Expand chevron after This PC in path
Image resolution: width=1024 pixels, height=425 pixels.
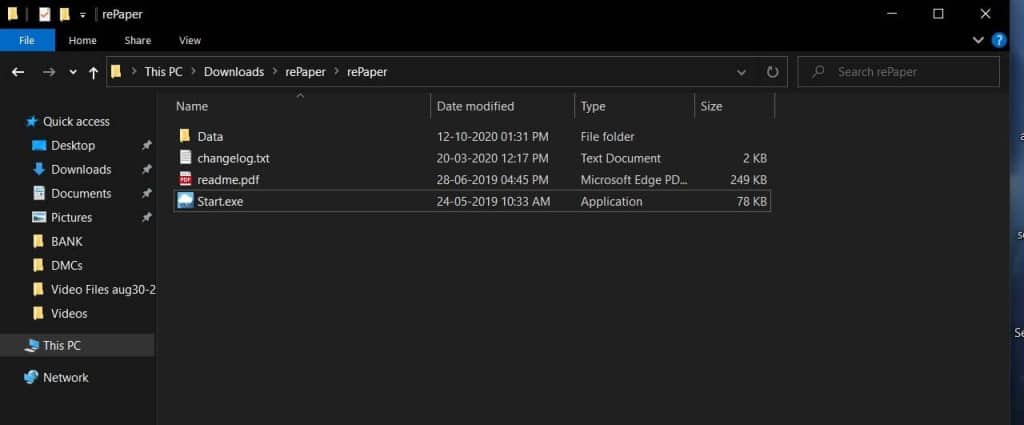coord(193,72)
